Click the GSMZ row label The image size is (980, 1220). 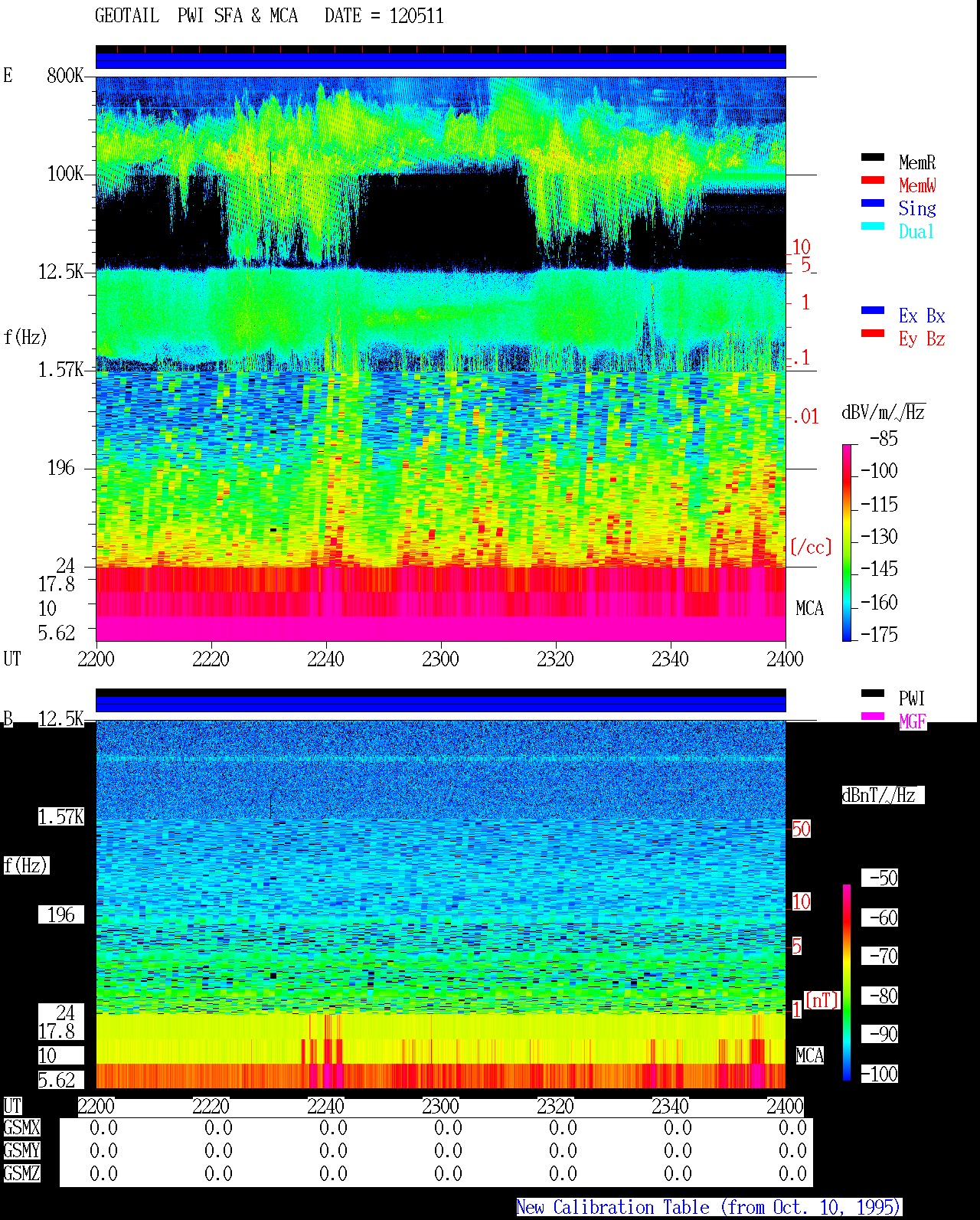click(x=21, y=1174)
